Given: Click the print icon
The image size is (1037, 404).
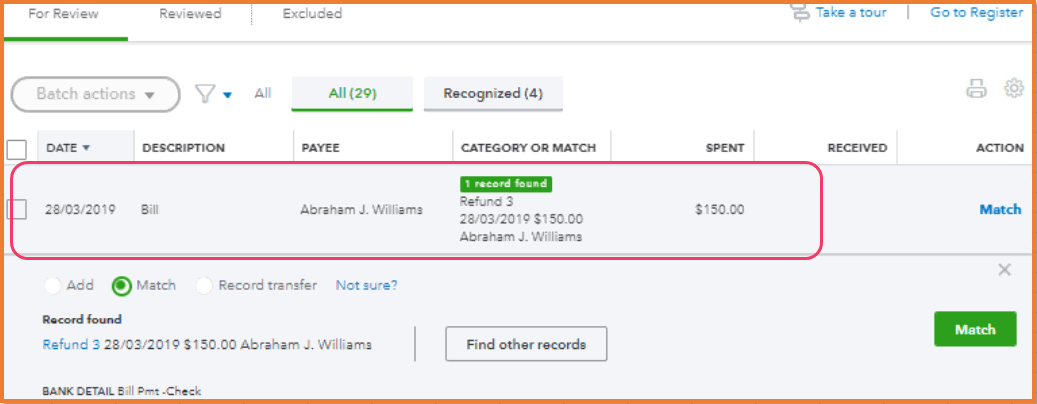Looking at the screenshot, I should pyautogui.click(x=975, y=89).
